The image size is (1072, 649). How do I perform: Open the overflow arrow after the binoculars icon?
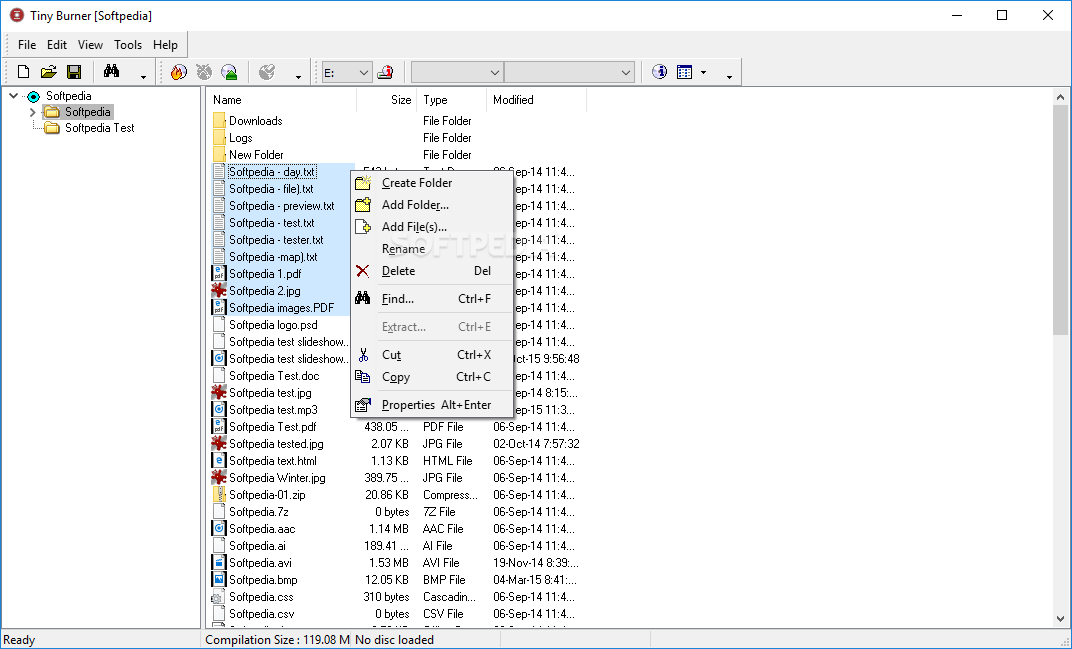point(143,77)
